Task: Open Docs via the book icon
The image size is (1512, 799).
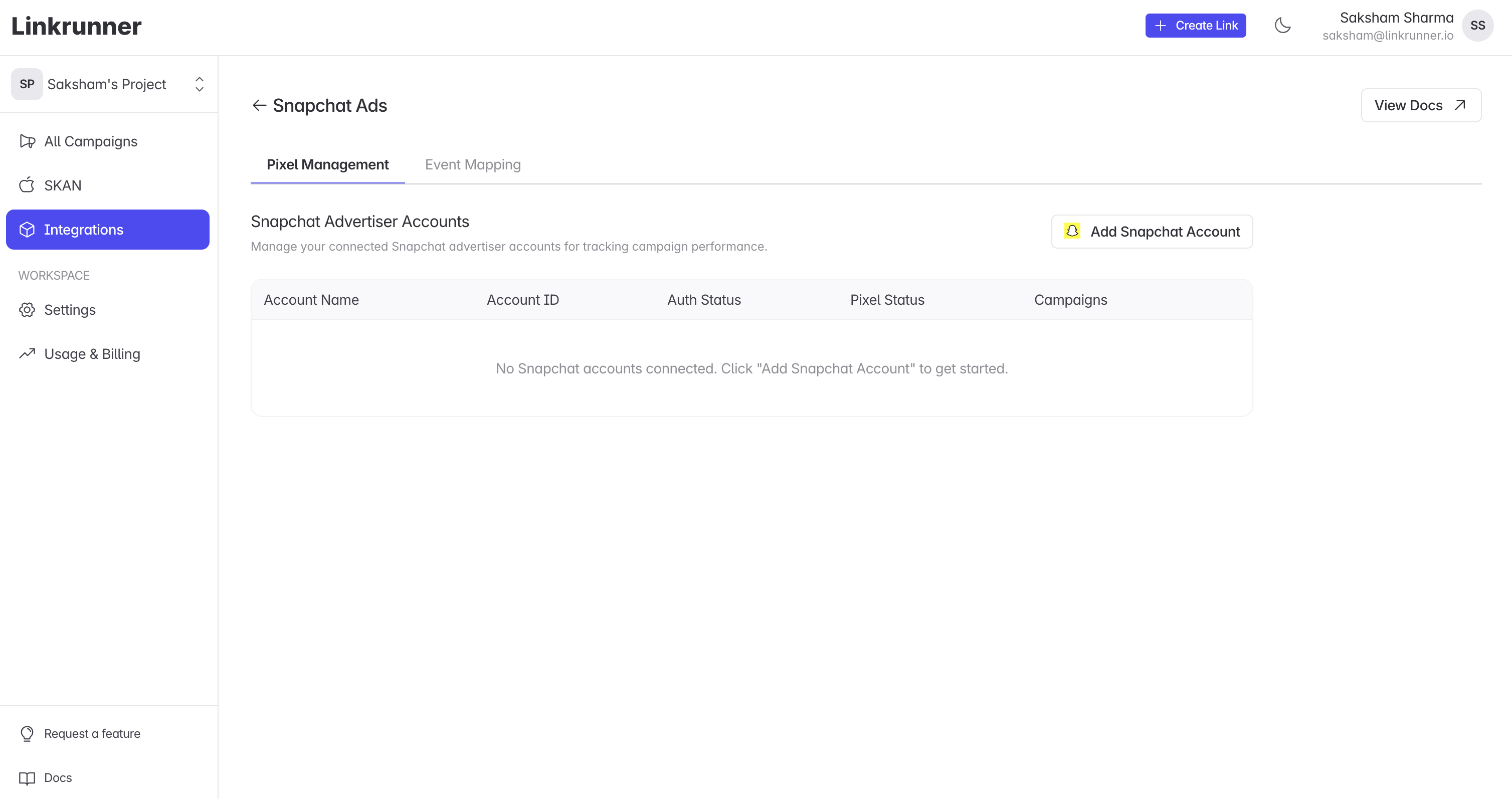Action: coord(27,777)
